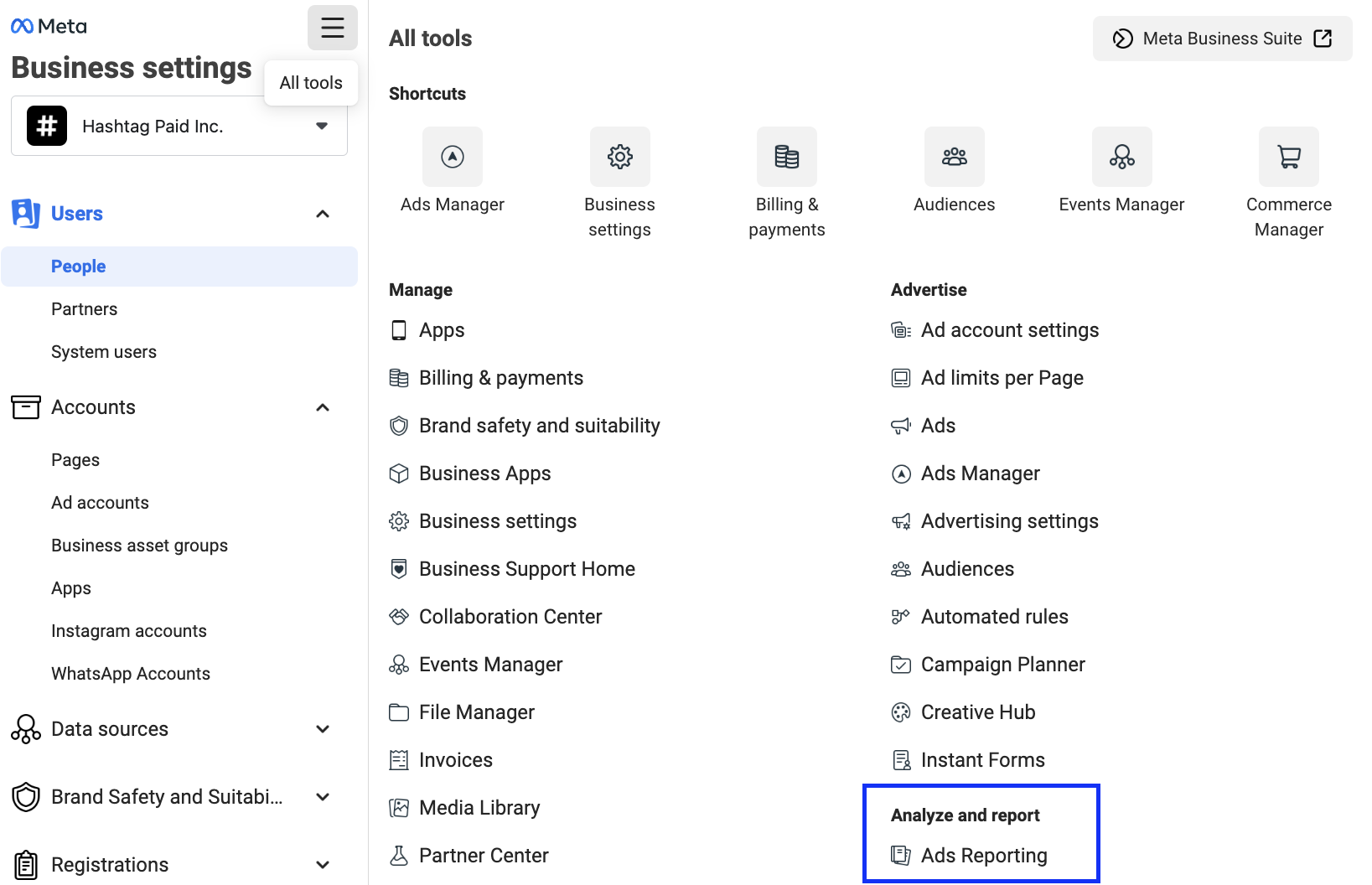
Task: Open the Business settings shortcut gear icon
Action: pyautogui.click(x=620, y=157)
